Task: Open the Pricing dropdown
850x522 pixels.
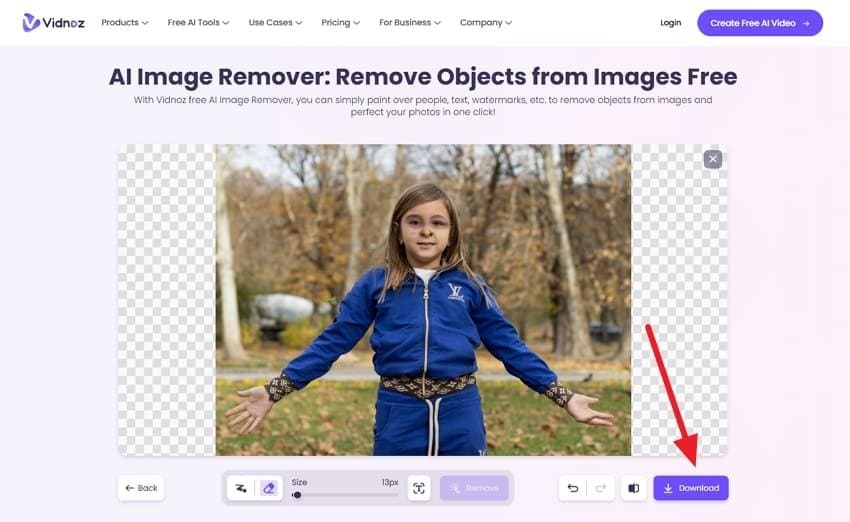Action: pyautogui.click(x=340, y=23)
